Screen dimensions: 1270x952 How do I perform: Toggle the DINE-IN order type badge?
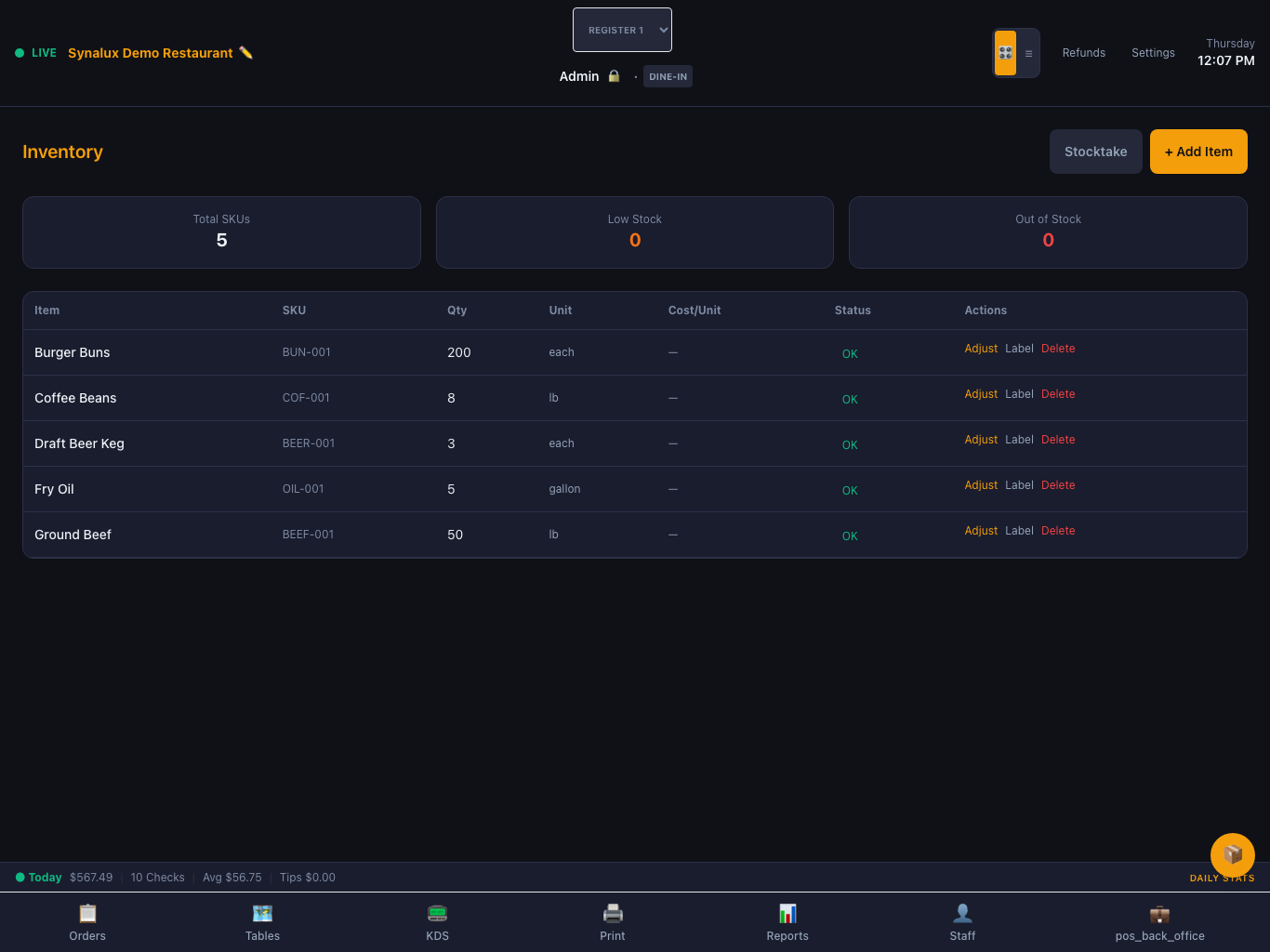pos(668,76)
